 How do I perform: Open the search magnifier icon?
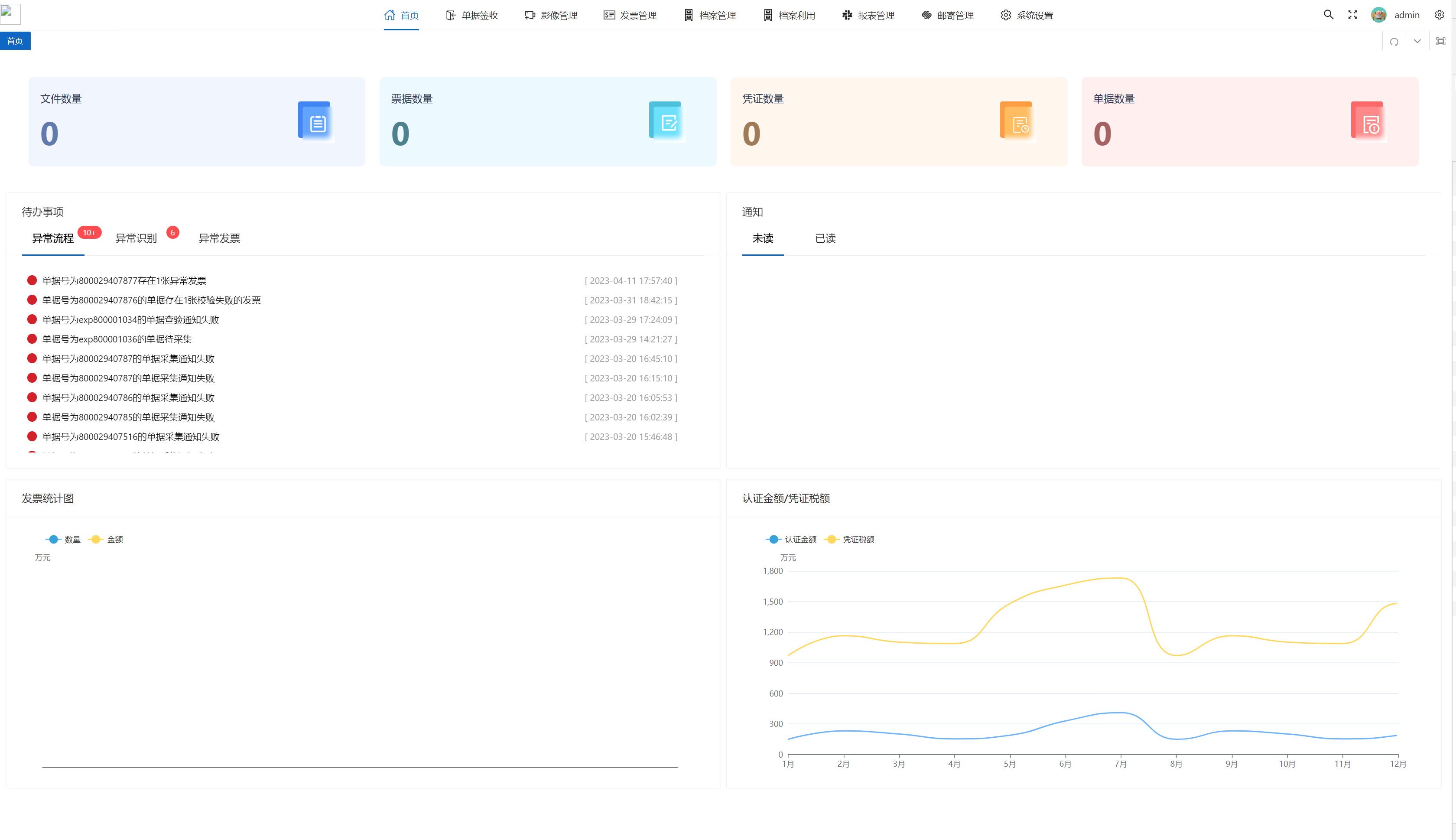(1329, 14)
